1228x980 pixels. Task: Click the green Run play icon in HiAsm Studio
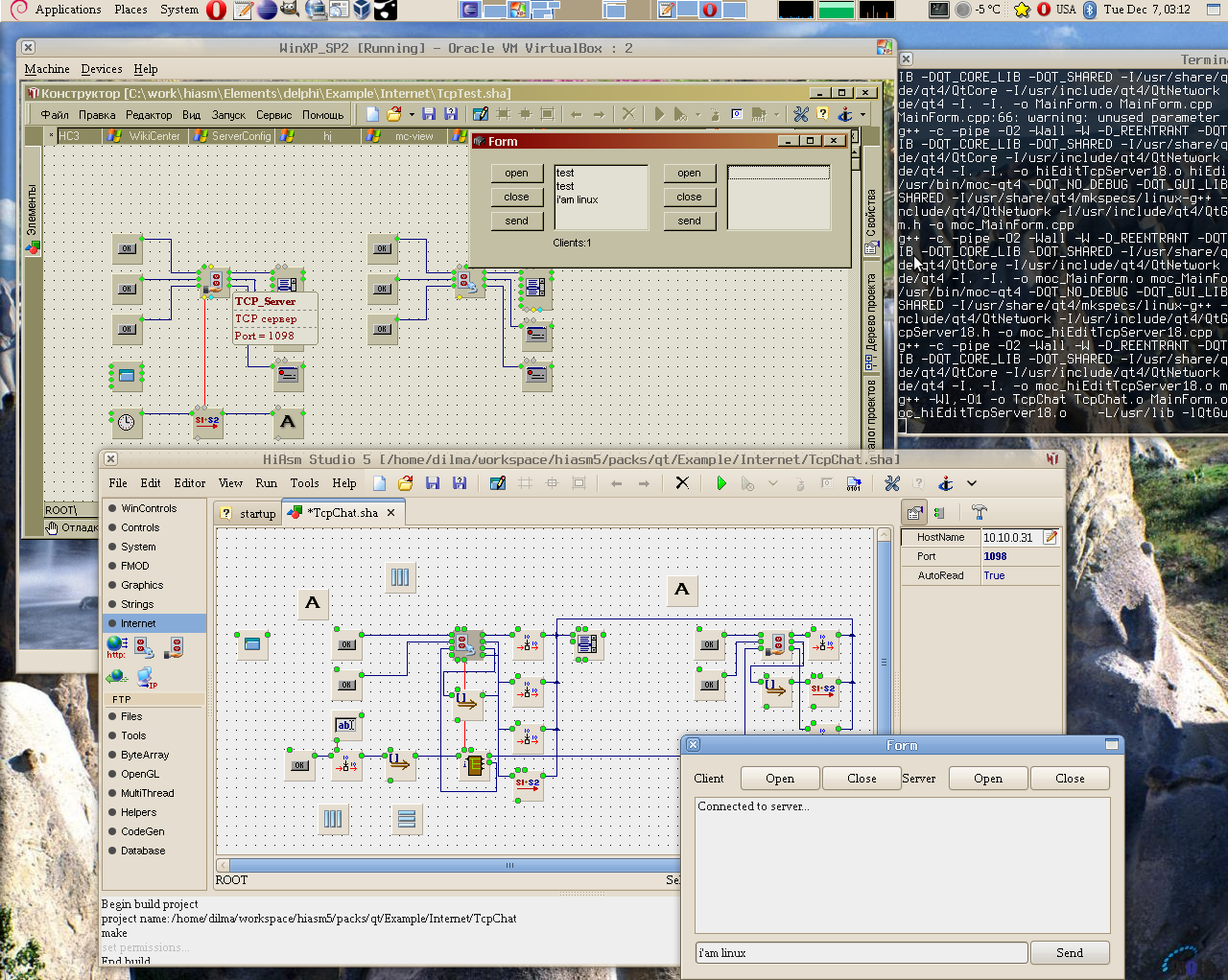pos(721,483)
